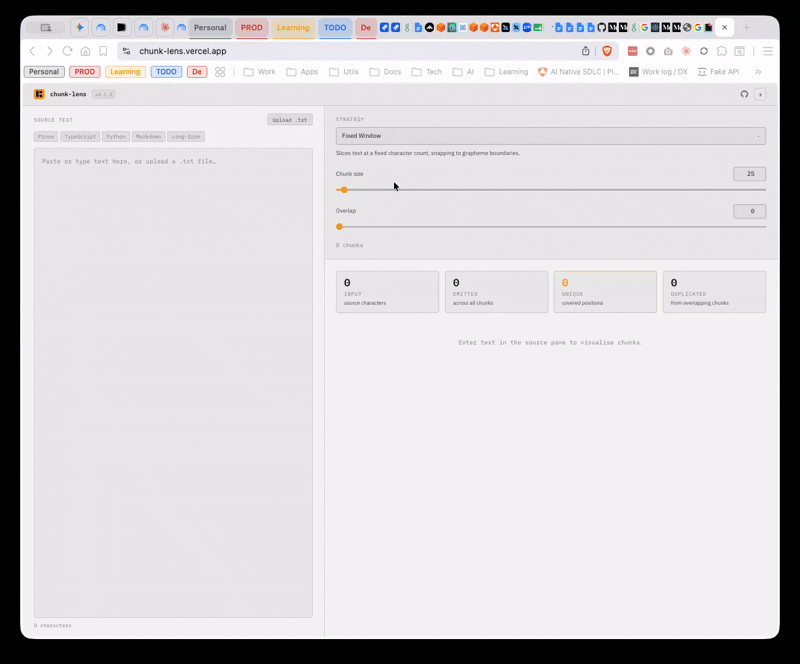Show more bookmarks with double chevron

click(x=758, y=72)
